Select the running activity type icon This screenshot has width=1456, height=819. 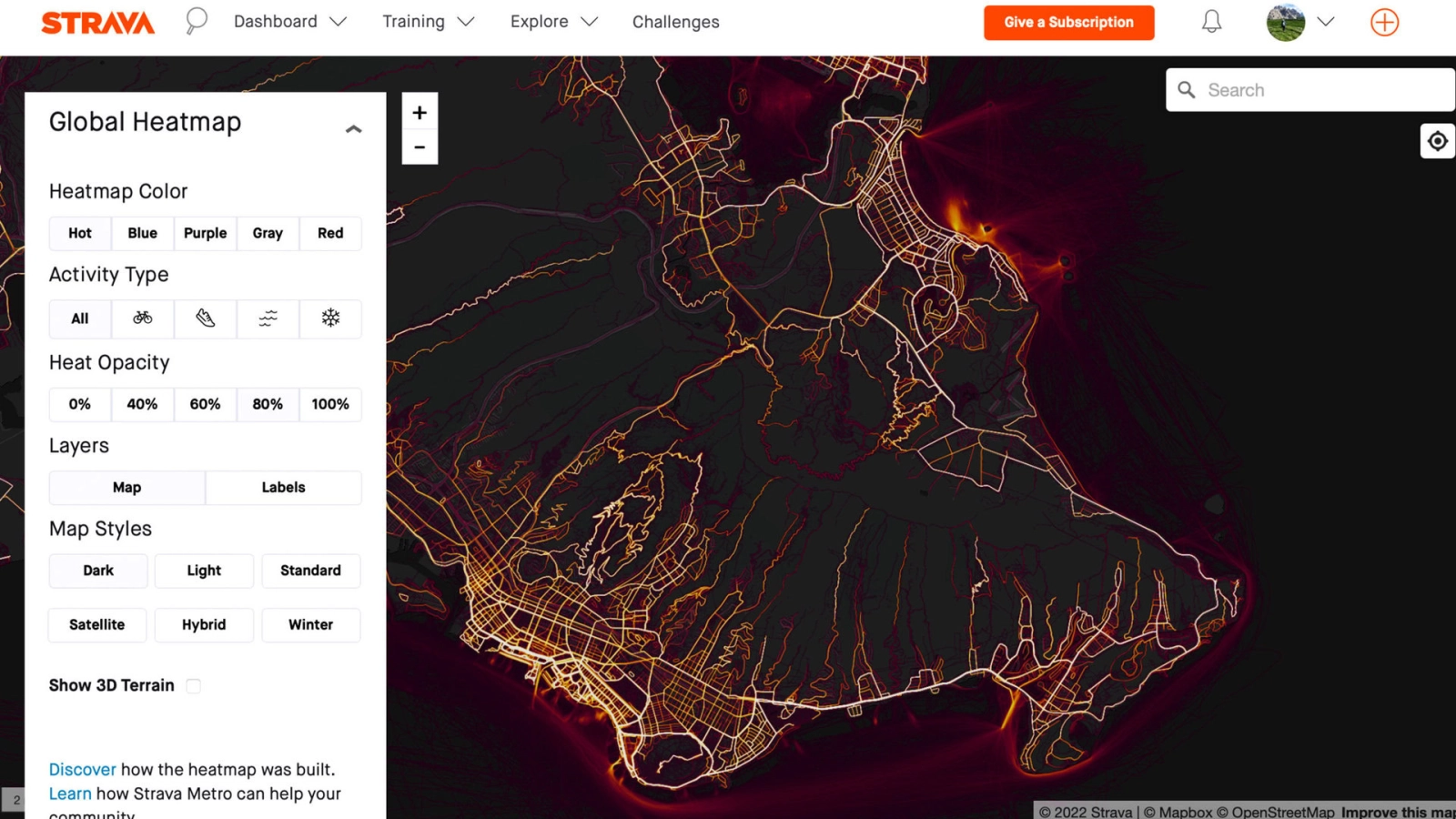[x=205, y=318]
